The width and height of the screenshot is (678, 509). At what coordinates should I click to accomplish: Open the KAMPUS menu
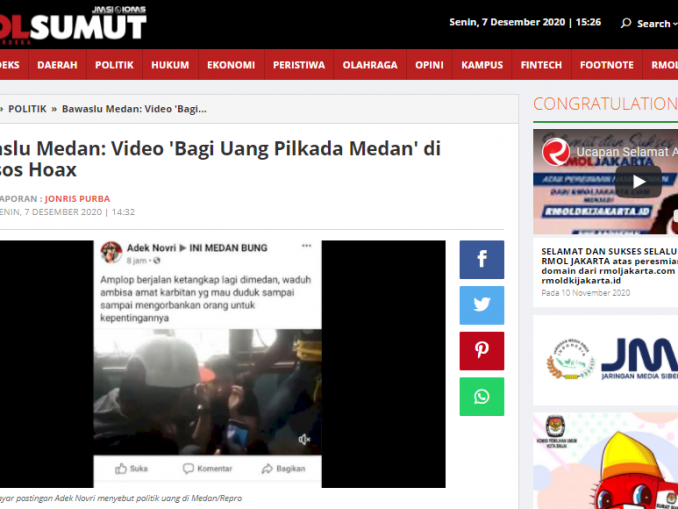coord(482,65)
